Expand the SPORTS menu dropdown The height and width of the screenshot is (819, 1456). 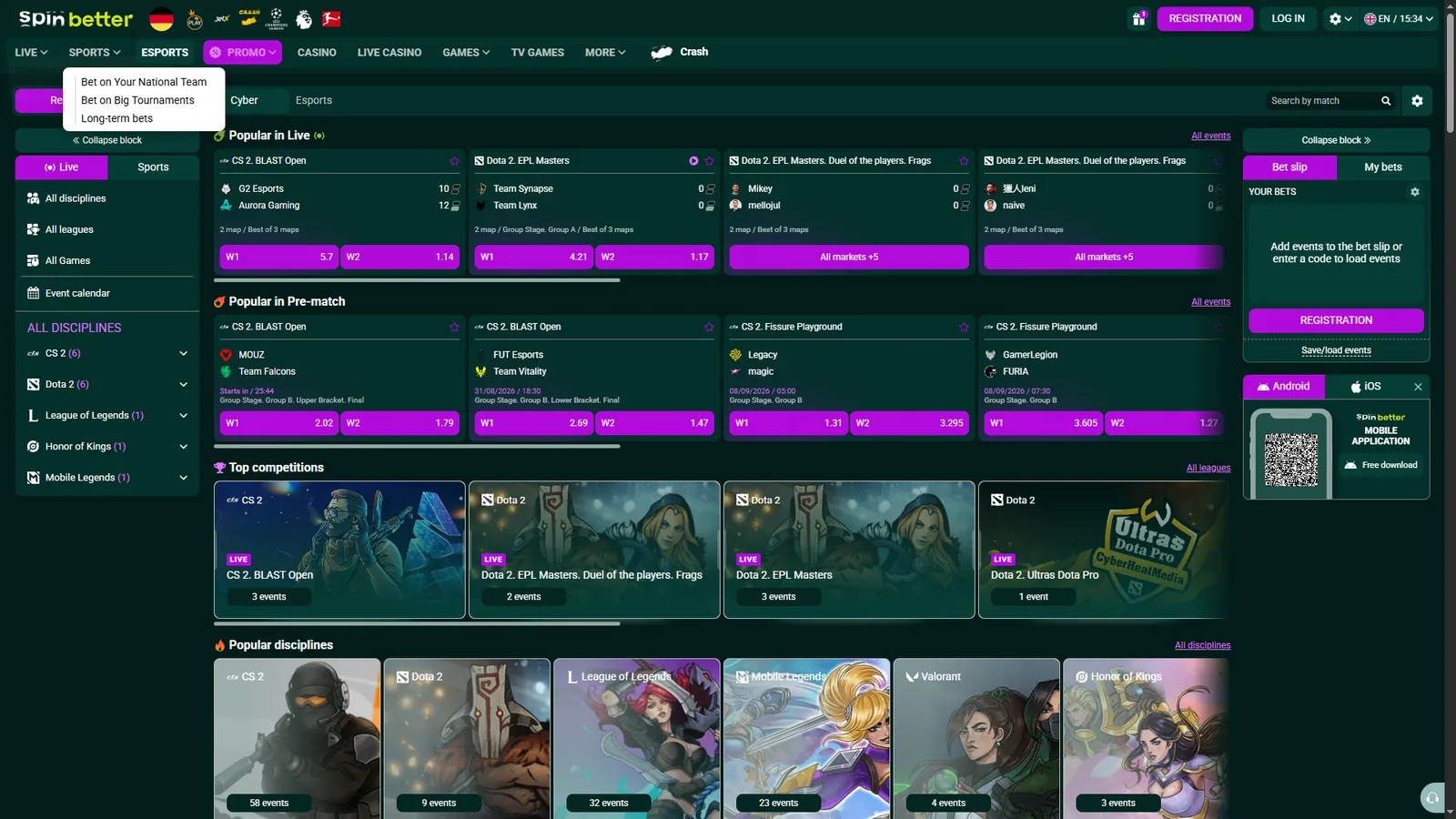95,53
